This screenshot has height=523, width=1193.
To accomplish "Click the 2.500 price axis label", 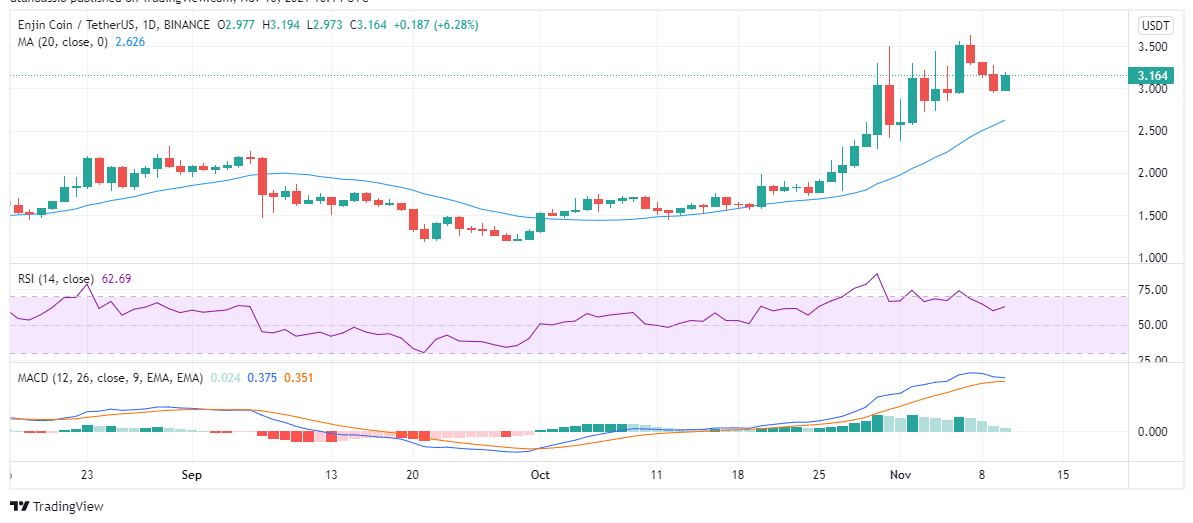I will (x=1152, y=131).
